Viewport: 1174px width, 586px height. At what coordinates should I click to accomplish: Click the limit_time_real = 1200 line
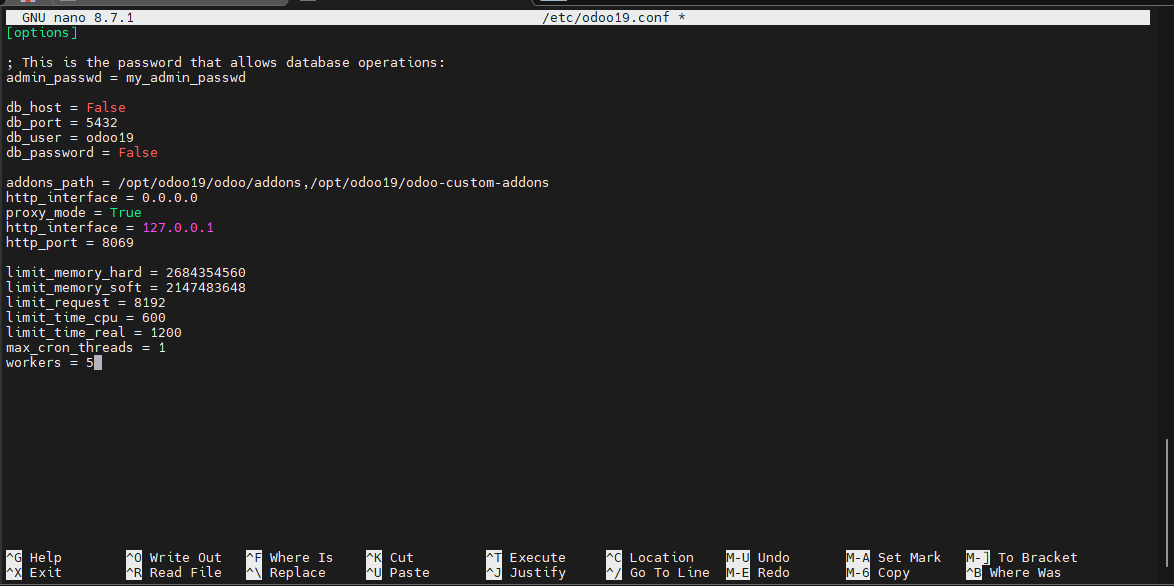tap(94, 332)
